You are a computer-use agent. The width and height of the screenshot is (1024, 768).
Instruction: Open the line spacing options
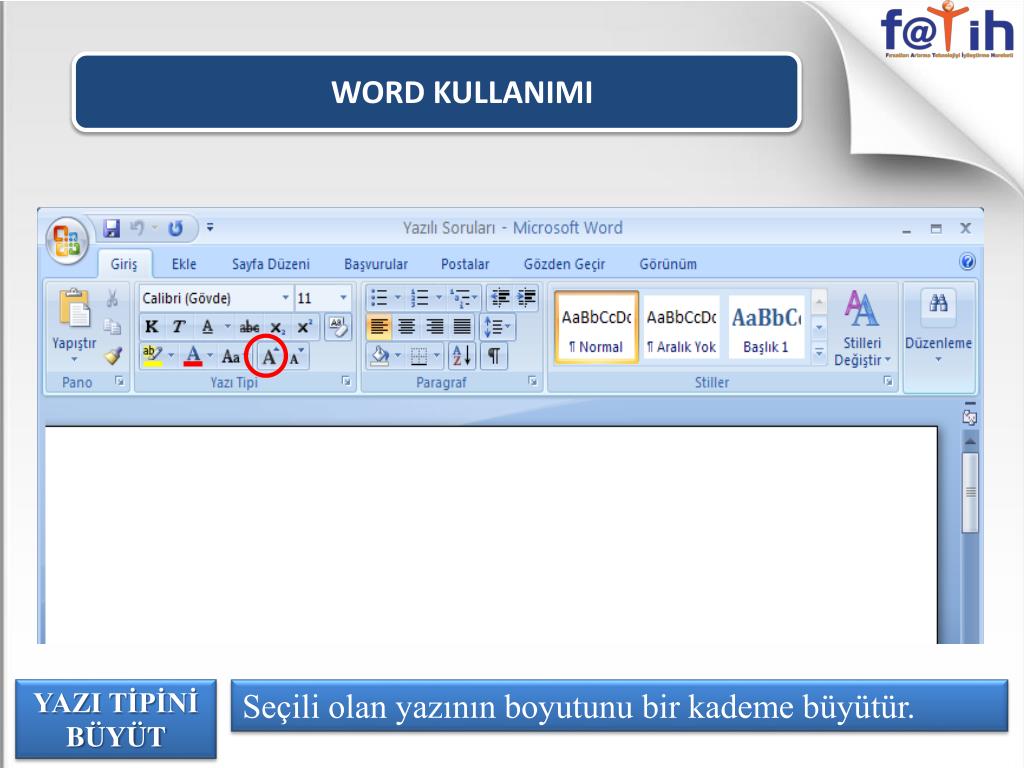[497, 326]
